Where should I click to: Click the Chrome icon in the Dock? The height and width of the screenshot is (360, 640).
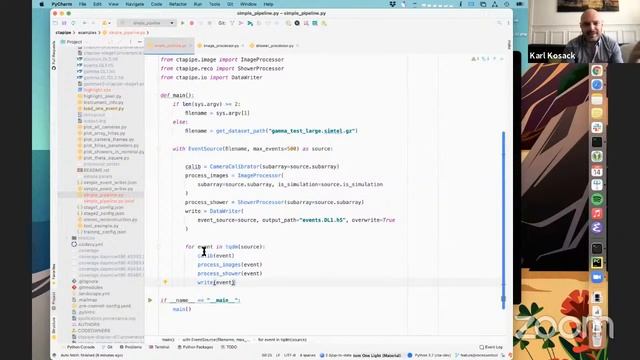[x=597, y=71]
